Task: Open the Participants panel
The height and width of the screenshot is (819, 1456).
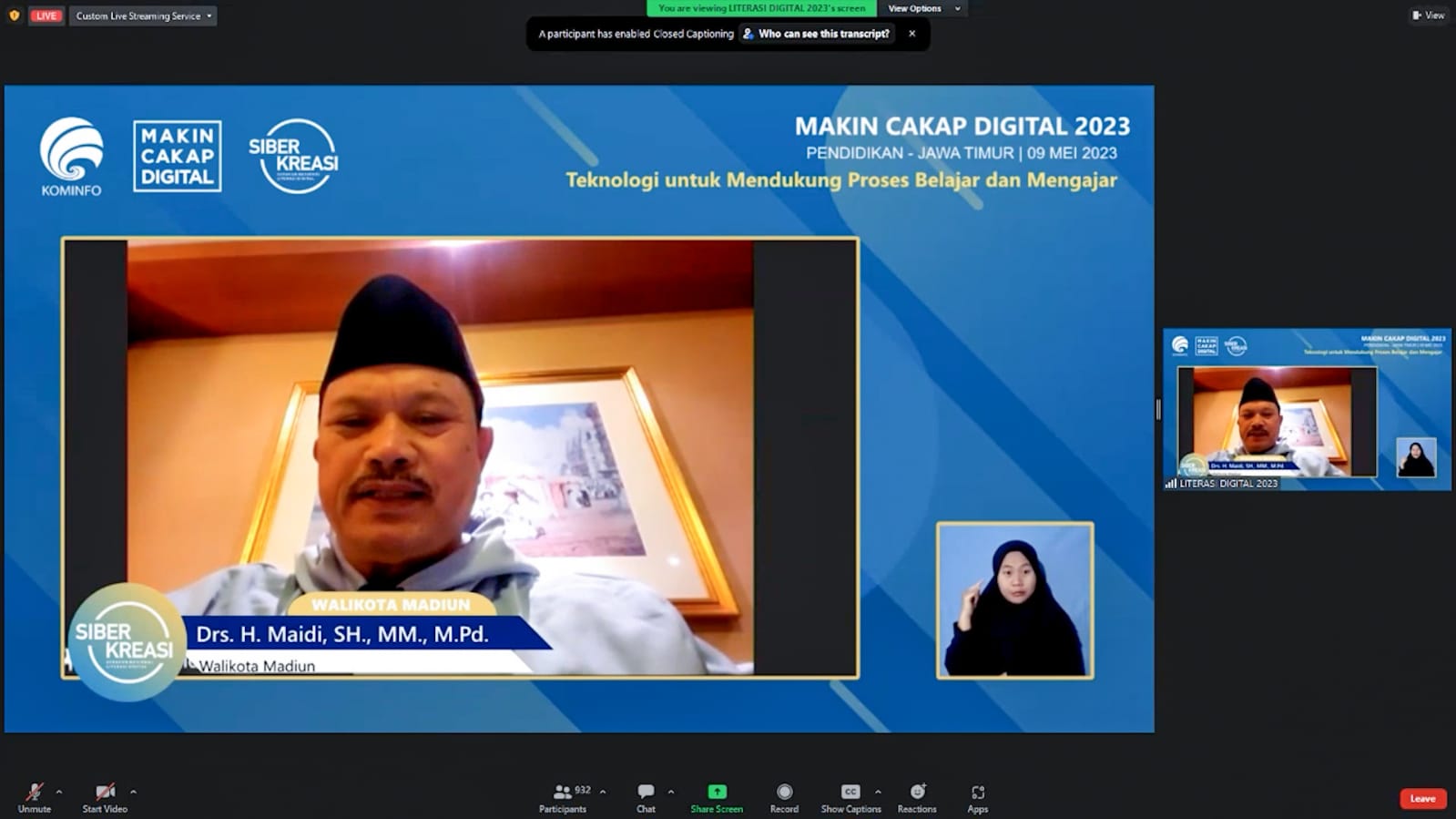Action: pyautogui.click(x=564, y=796)
